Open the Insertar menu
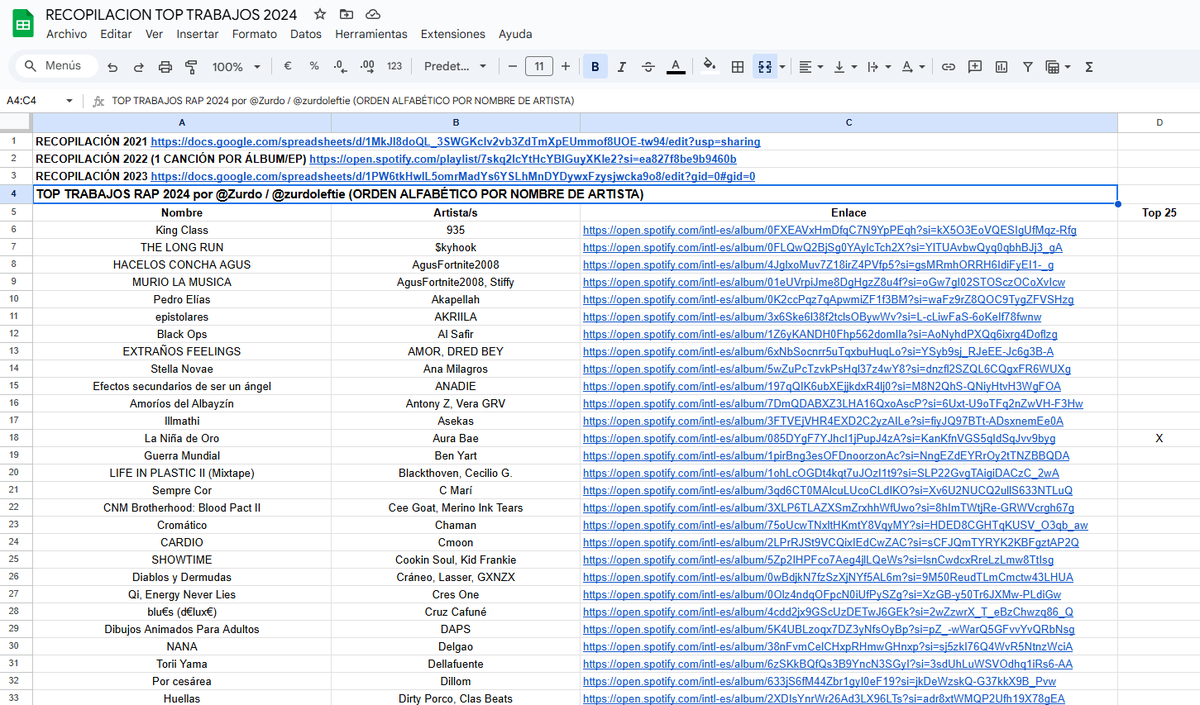 [x=197, y=34]
